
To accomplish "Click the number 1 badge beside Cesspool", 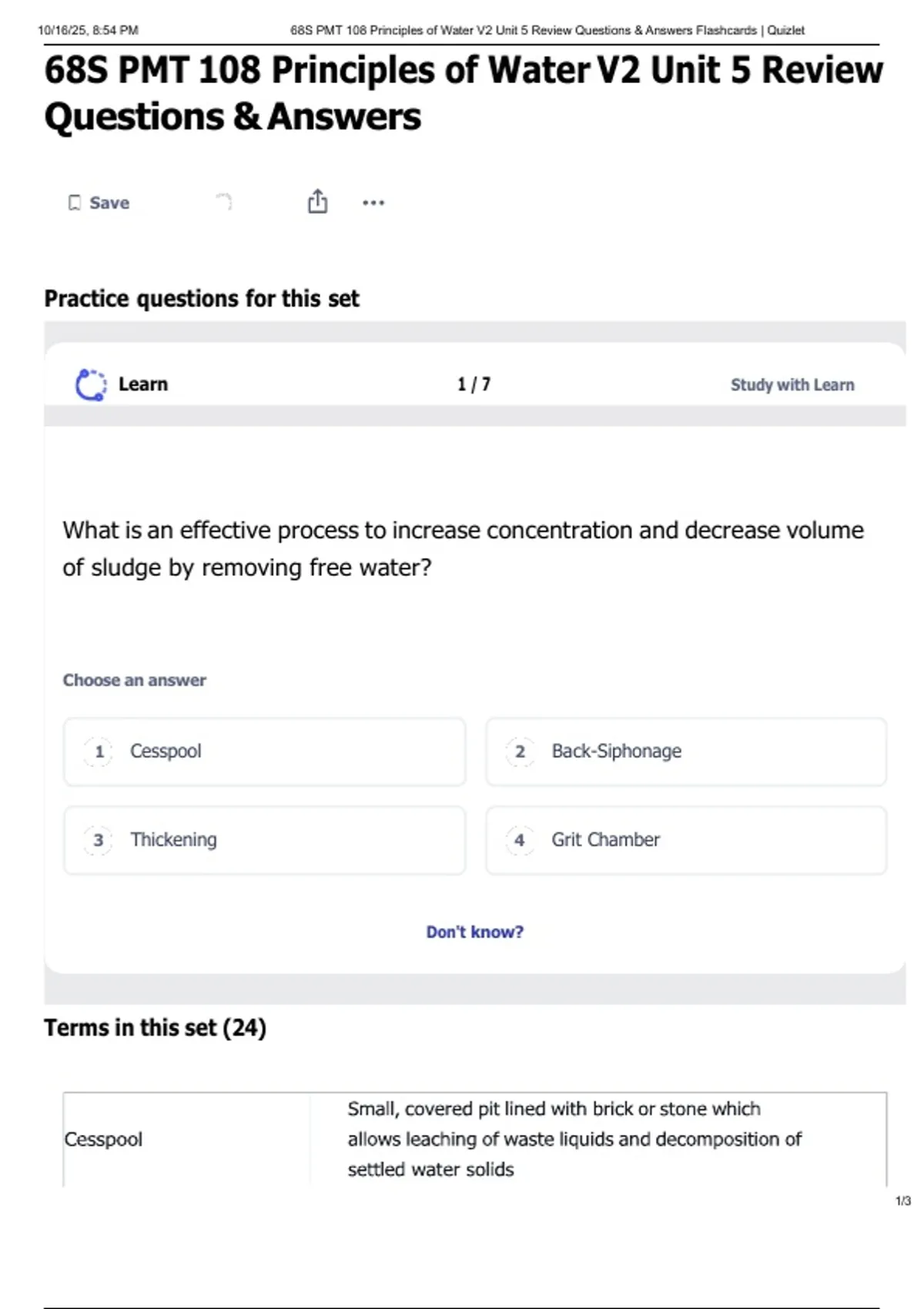I will point(99,752).
